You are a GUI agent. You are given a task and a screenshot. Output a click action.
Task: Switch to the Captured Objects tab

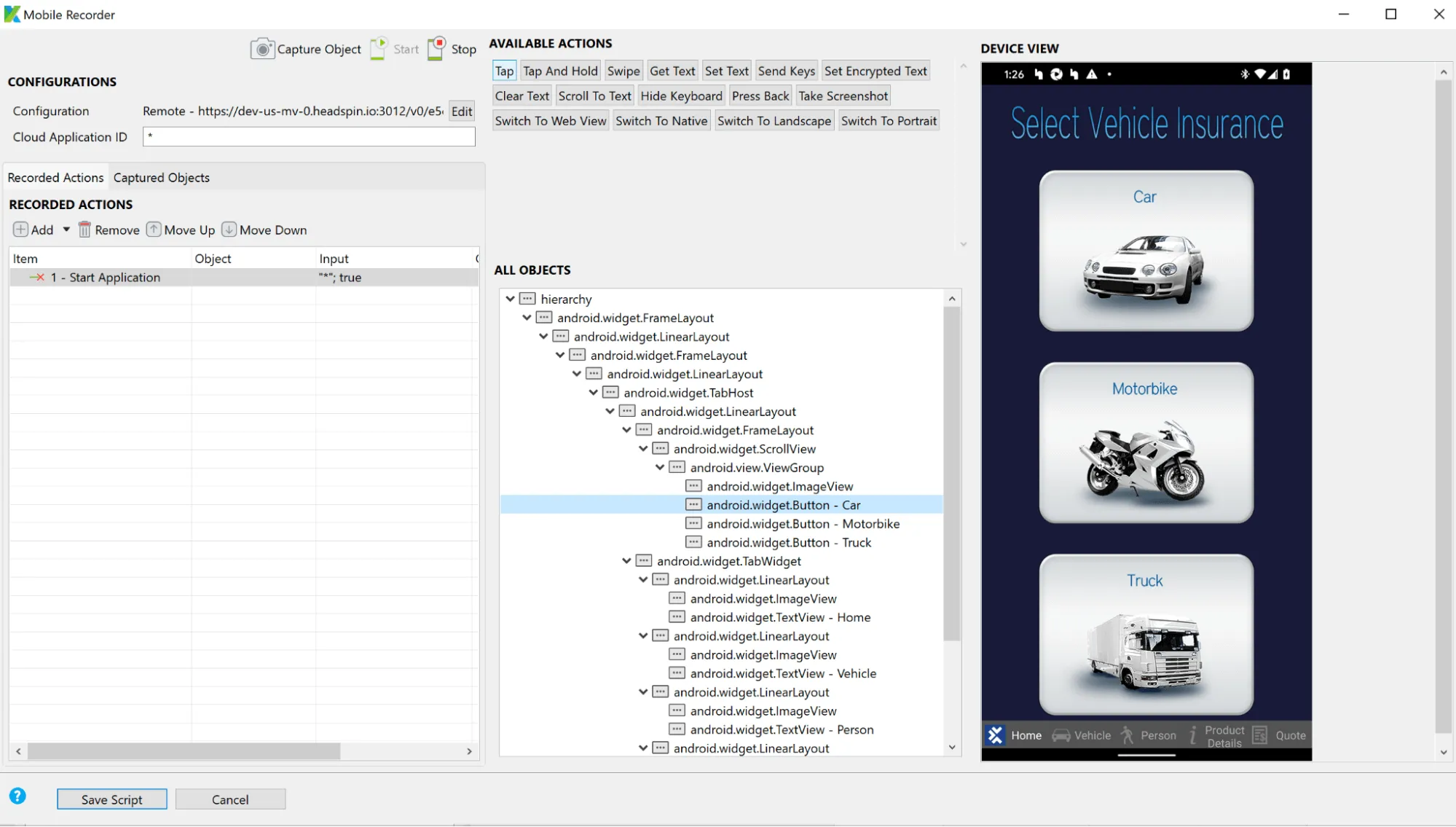pyautogui.click(x=161, y=178)
